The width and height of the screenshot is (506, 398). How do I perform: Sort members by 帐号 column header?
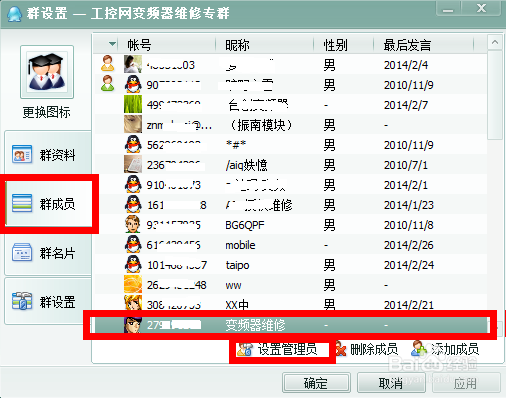(x=139, y=45)
